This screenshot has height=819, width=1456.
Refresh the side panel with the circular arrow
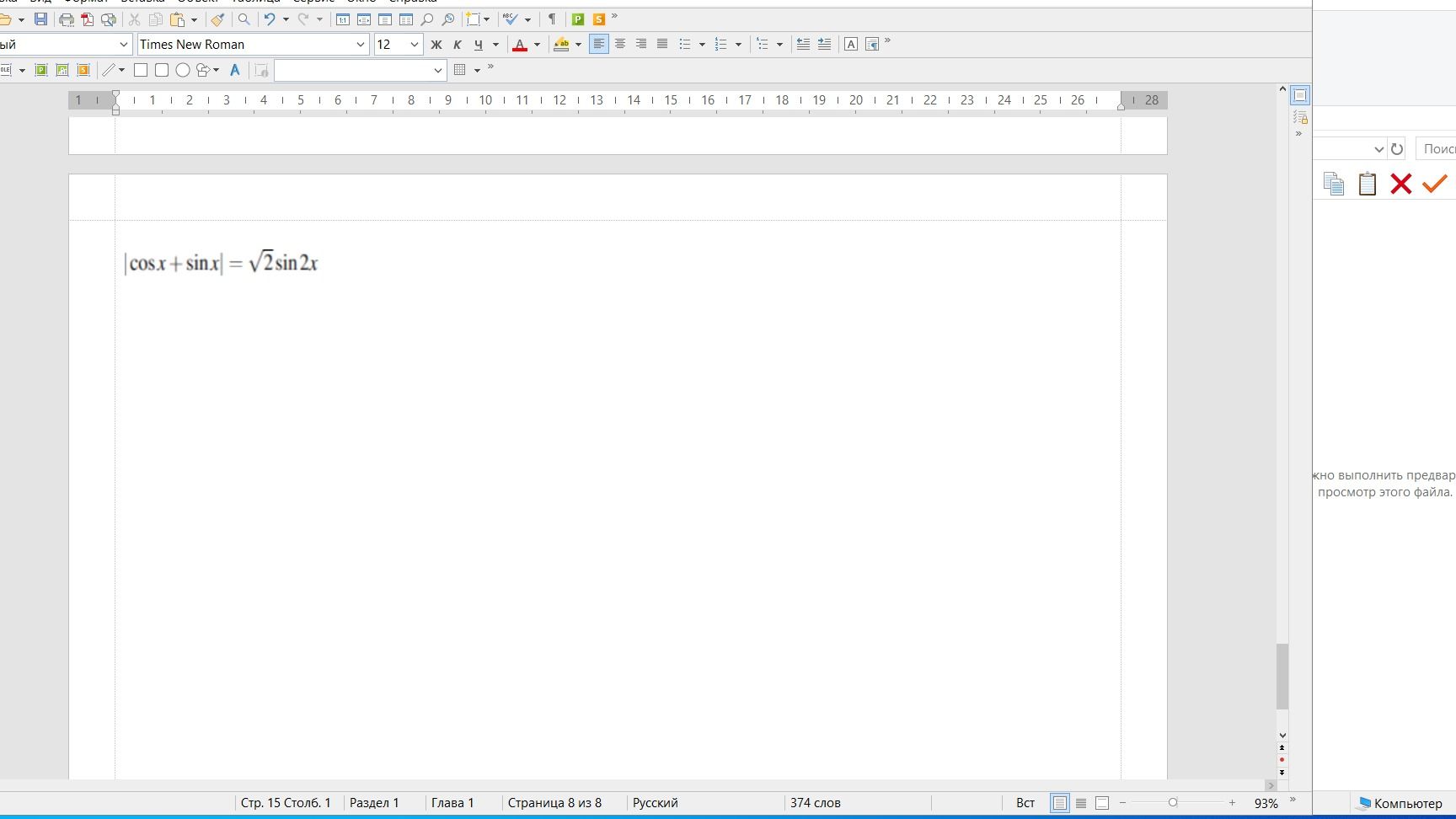1397,149
